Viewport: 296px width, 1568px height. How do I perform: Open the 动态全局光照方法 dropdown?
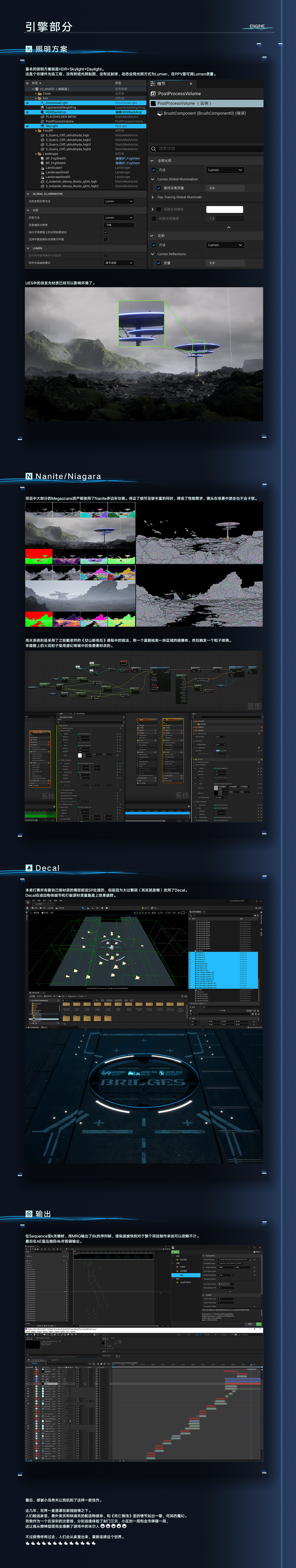click(x=119, y=201)
